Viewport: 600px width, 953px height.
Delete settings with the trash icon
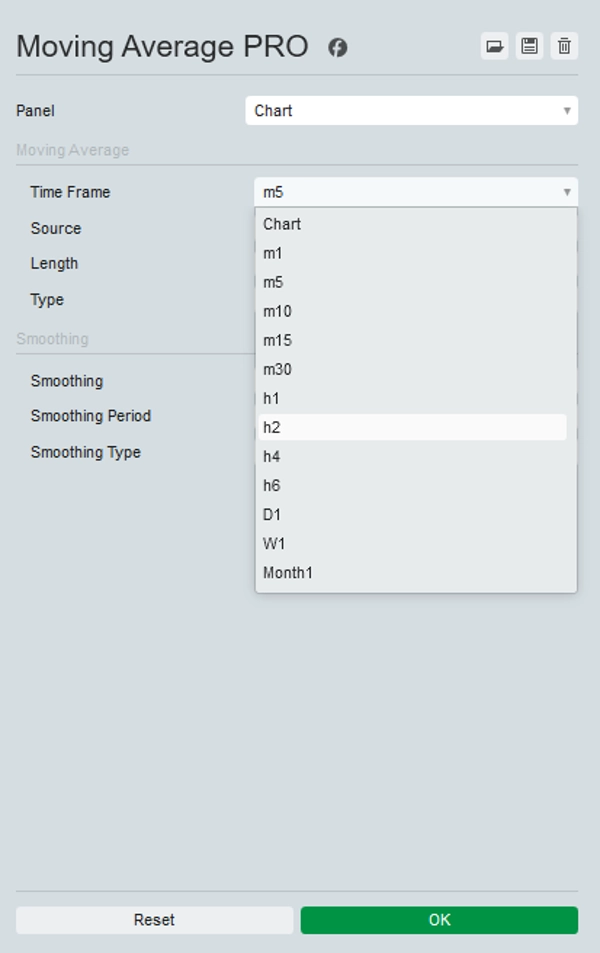pyautogui.click(x=564, y=46)
